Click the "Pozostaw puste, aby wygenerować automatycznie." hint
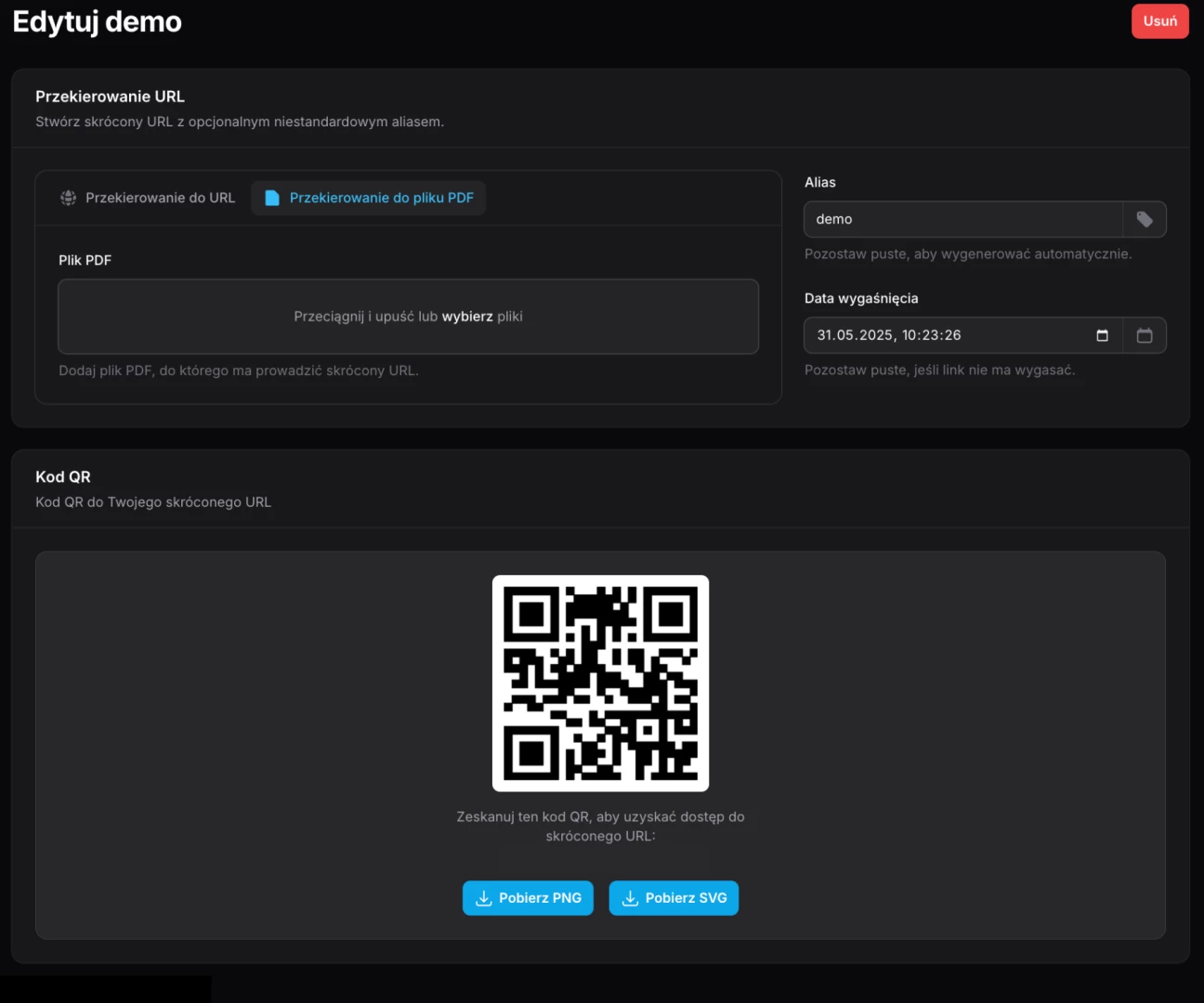Image resolution: width=1204 pixels, height=1003 pixels. pos(968,254)
